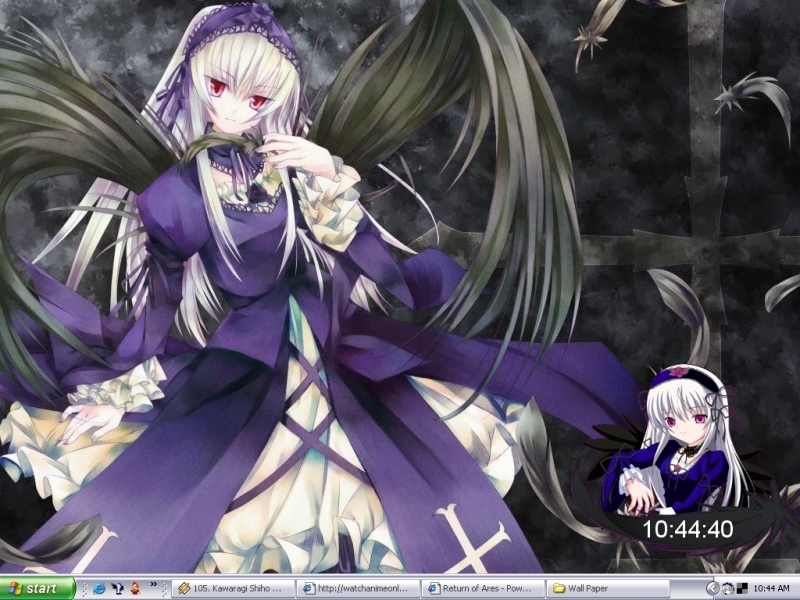Click the 10:44 AM taskbar clock
800x600 pixels.
click(x=771, y=589)
